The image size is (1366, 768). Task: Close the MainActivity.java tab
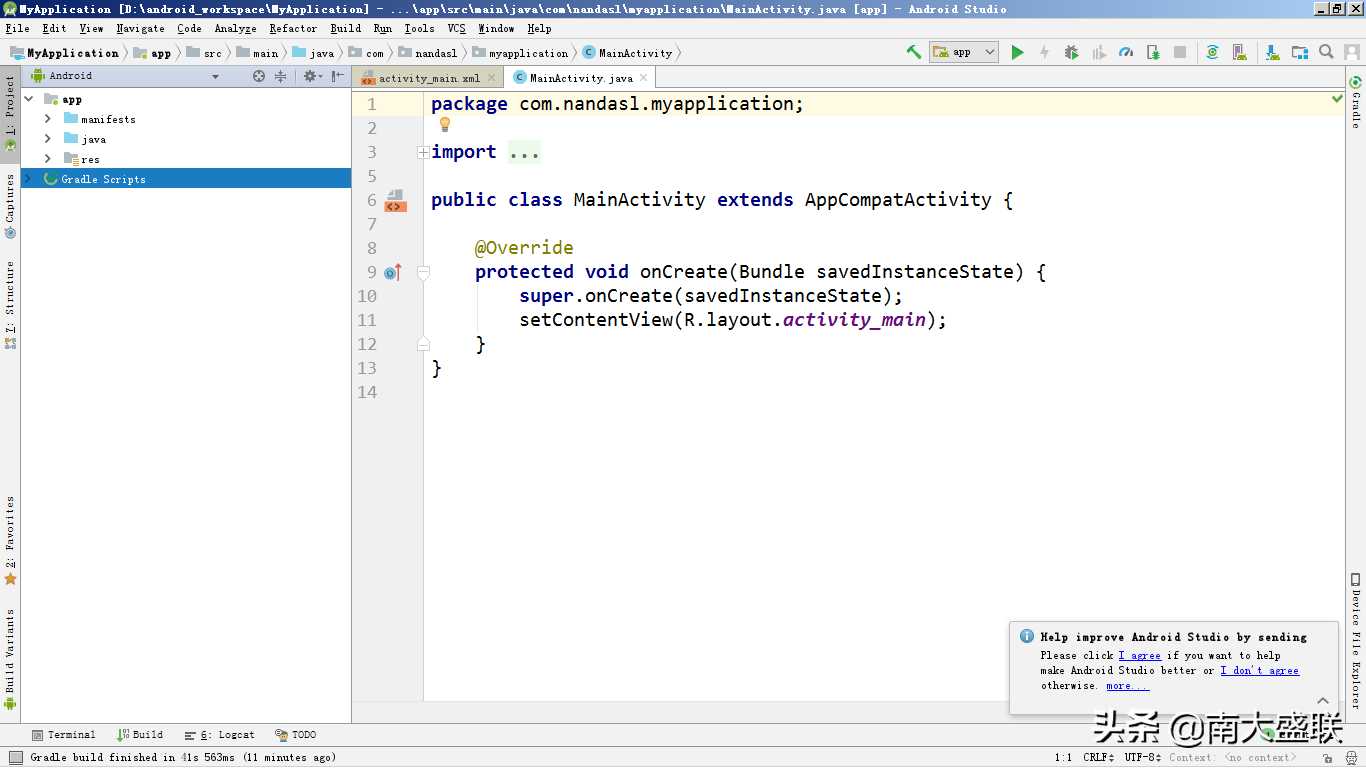[x=643, y=77]
